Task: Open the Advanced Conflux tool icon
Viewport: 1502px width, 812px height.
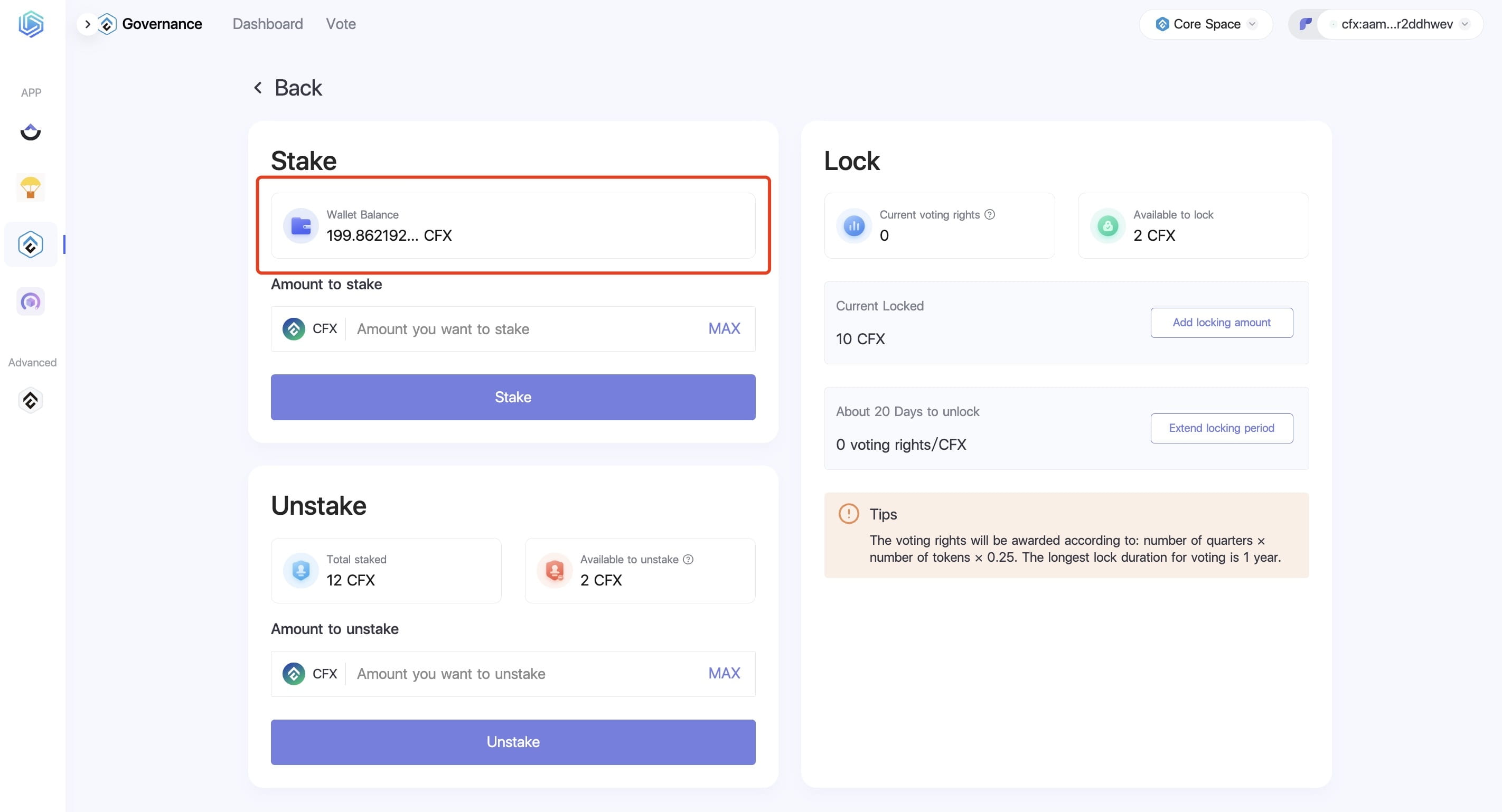Action: click(31, 401)
